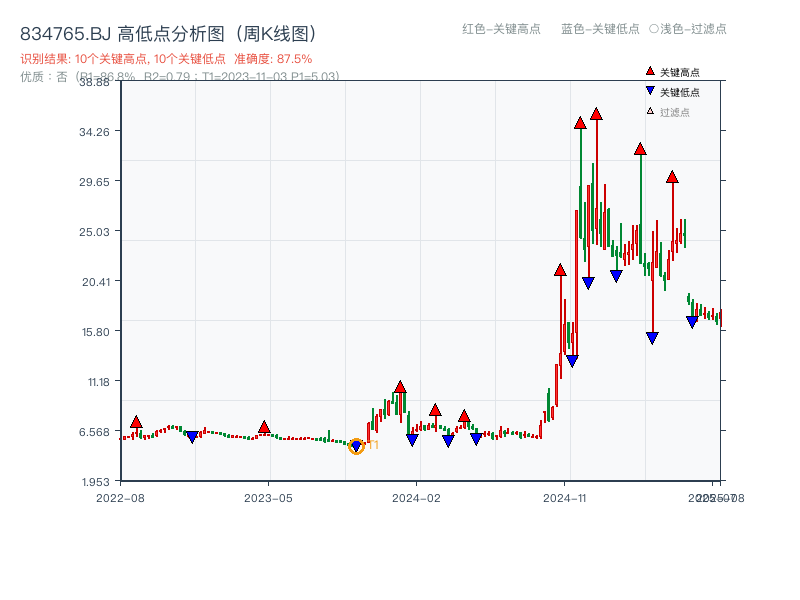Click the orange circled T1 filter point marker
Screen dimensions: 800x600
[357, 446]
